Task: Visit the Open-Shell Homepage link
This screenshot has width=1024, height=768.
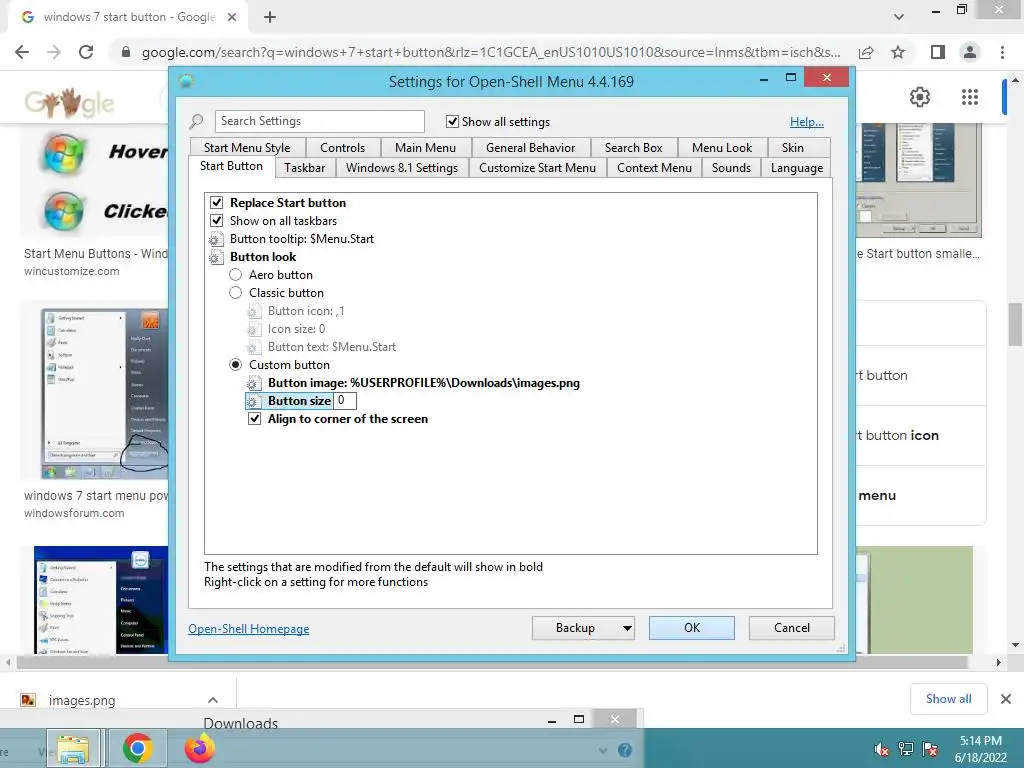Action: (x=249, y=629)
